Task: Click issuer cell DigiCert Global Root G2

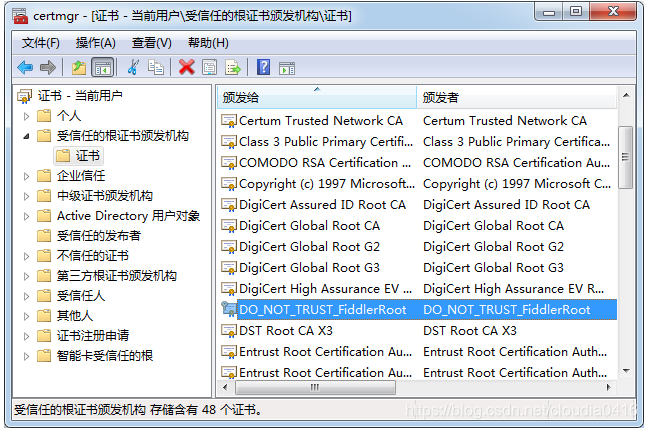Action: coord(493,247)
